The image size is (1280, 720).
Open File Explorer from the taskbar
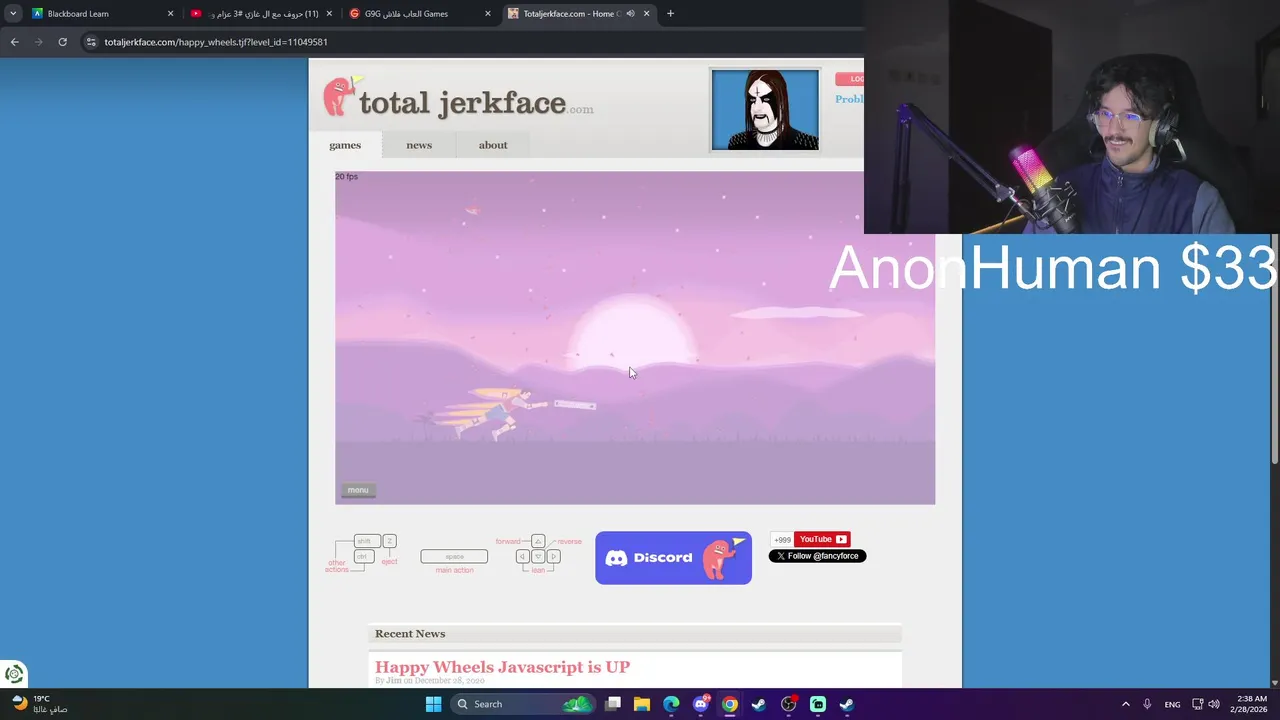pyautogui.click(x=642, y=704)
